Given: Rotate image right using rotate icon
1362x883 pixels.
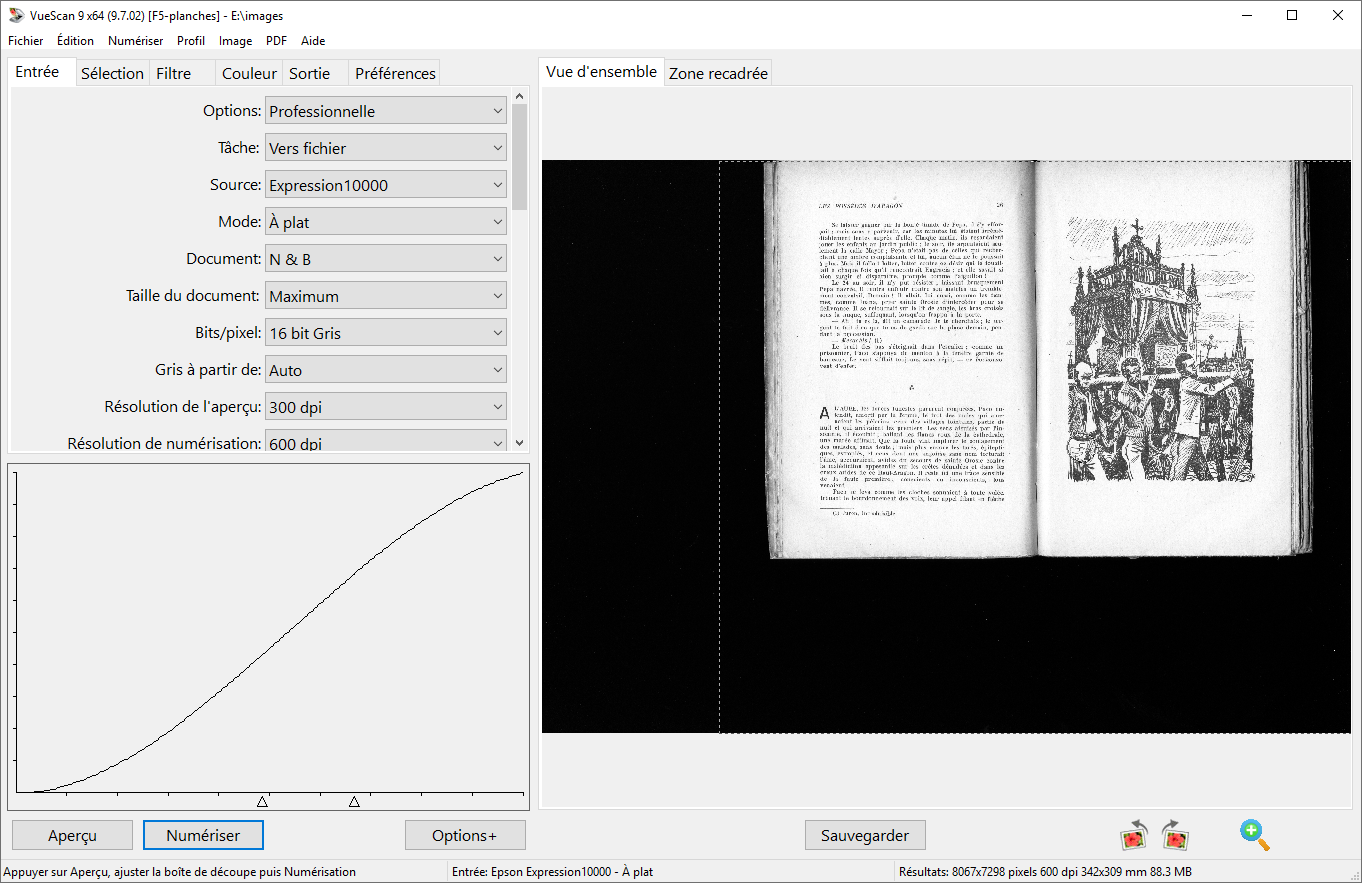Looking at the screenshot, I should [1175, 834].
